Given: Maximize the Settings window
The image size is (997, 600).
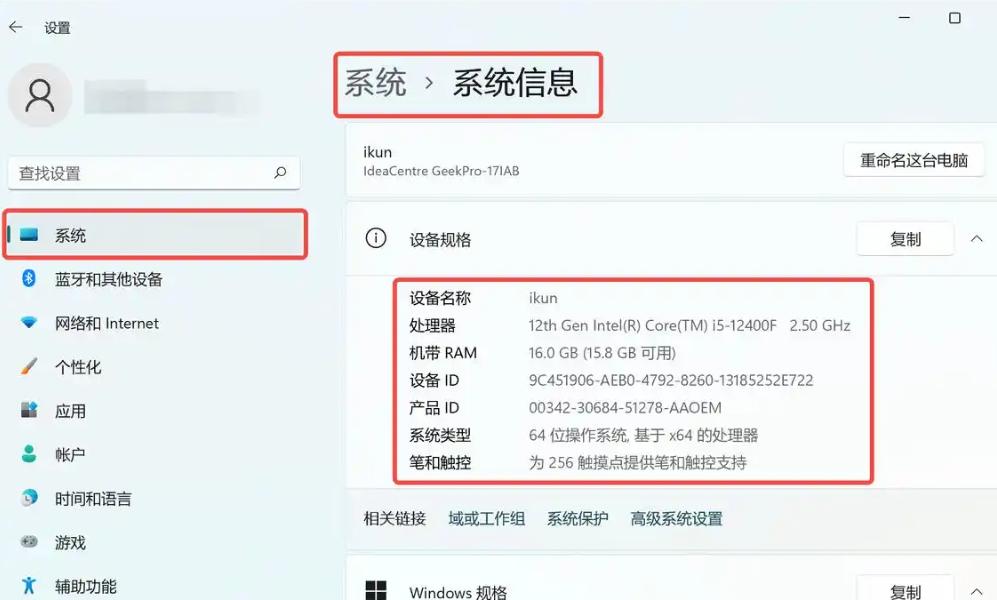Looking at the screenshot, I should pos(954,18).
